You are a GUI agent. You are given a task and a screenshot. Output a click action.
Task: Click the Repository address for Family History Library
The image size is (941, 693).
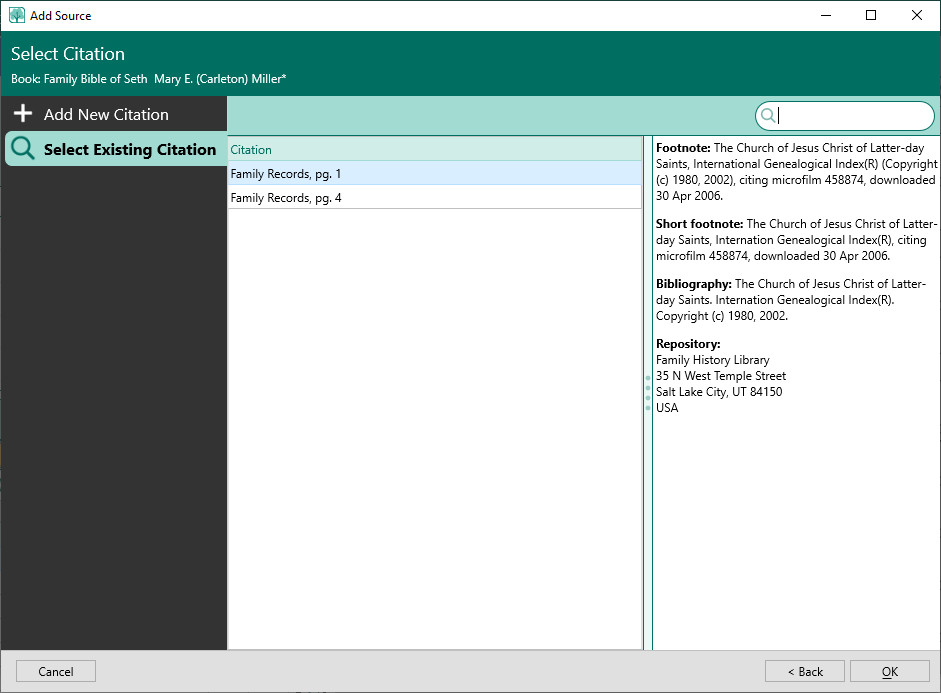point(720,384)
